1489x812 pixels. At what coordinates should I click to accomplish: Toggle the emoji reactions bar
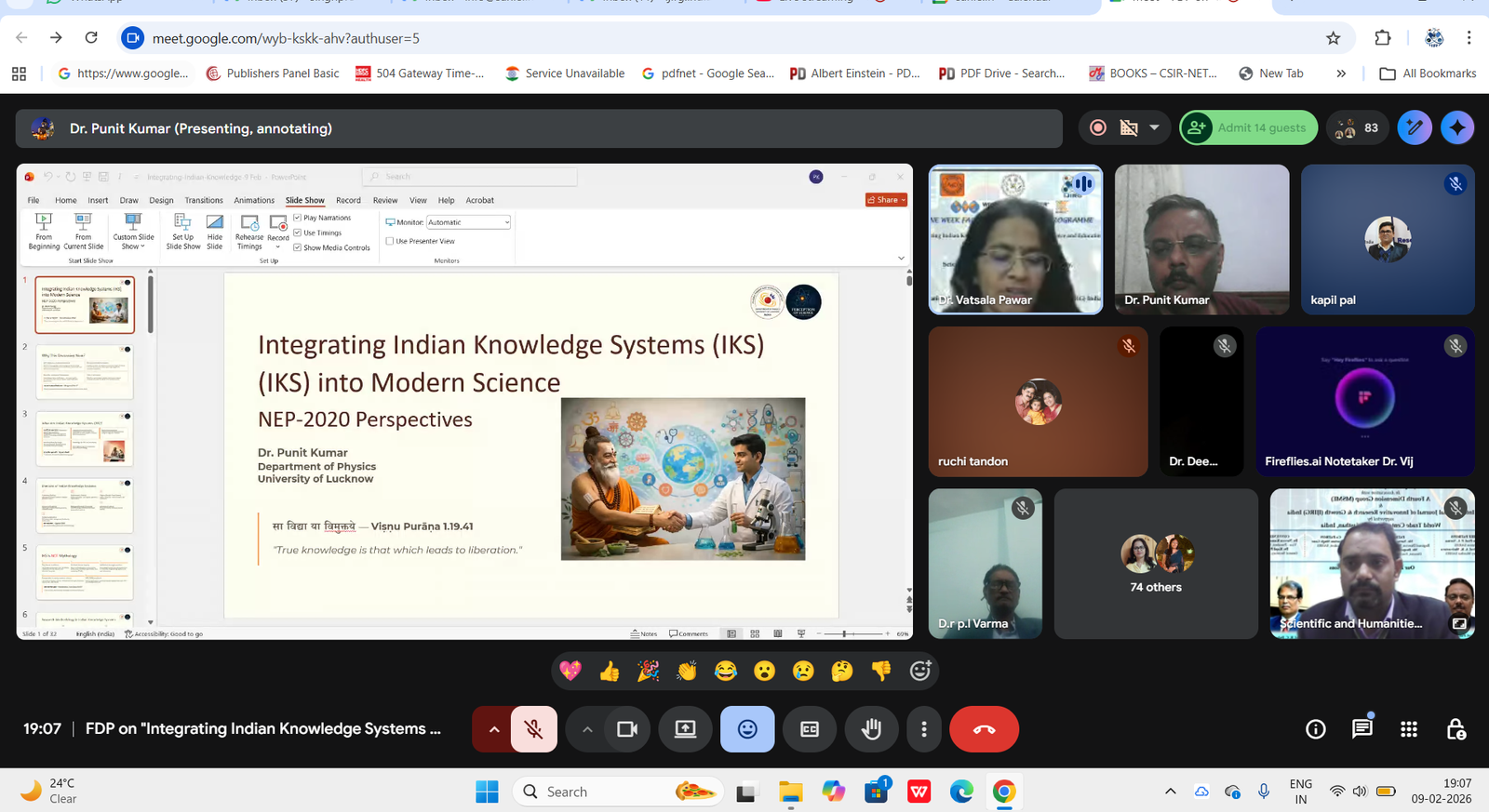[x=747, y=729]
